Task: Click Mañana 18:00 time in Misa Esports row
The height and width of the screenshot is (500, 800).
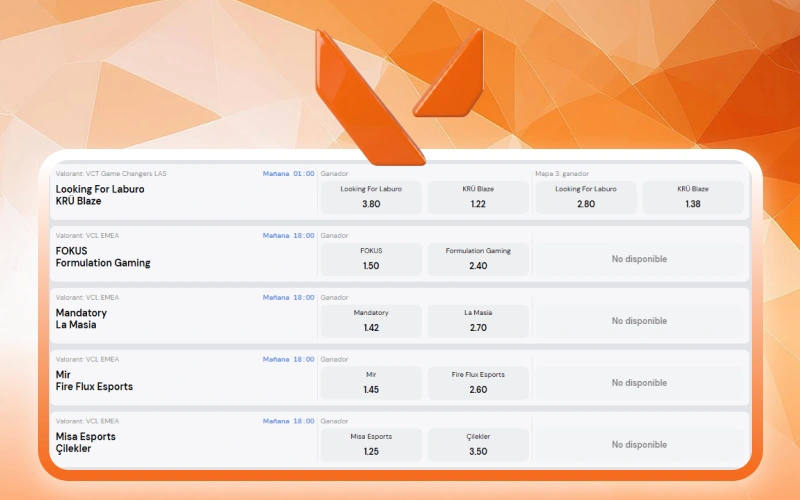Action: [x=288, y=420]
